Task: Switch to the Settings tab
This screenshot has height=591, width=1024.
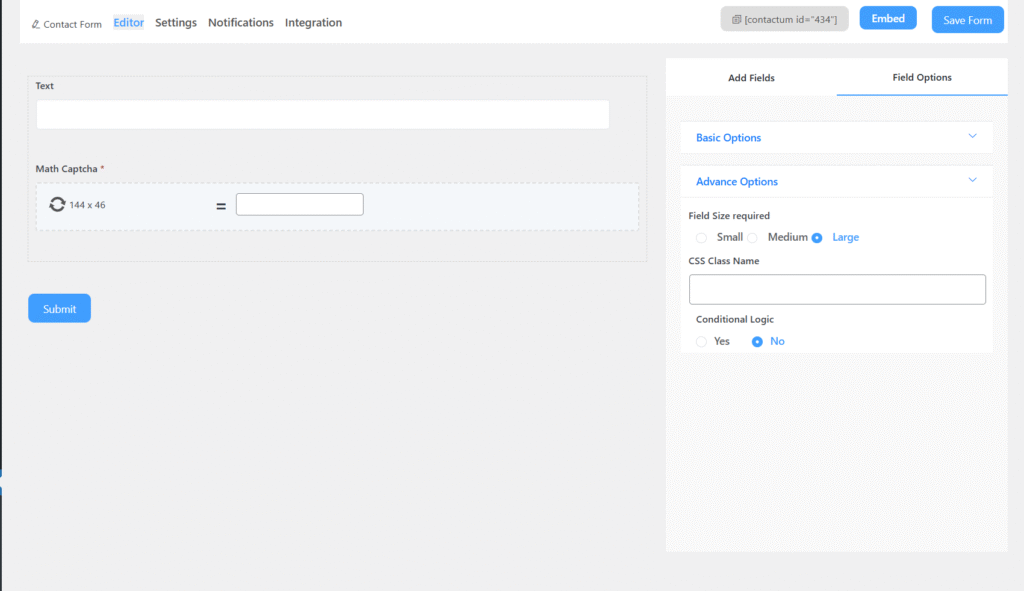Action: pos(176,22)
